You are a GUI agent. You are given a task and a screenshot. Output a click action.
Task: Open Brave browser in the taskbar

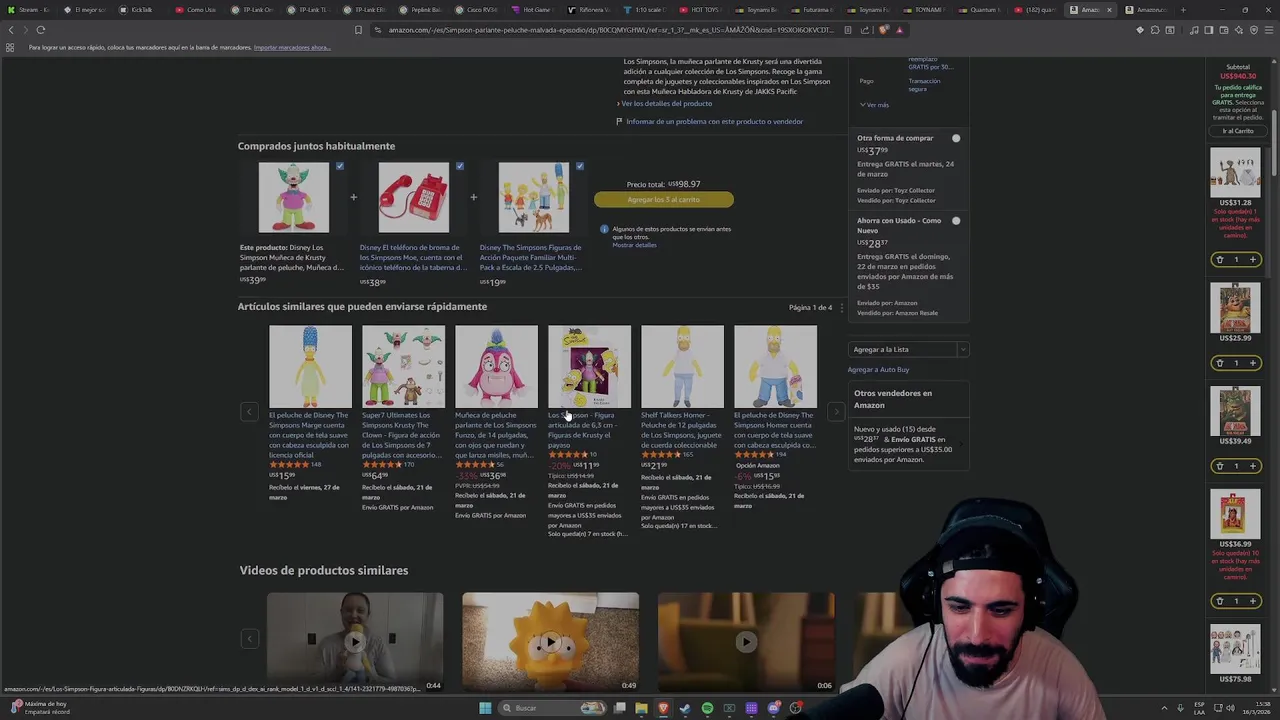tap(663, 708)
